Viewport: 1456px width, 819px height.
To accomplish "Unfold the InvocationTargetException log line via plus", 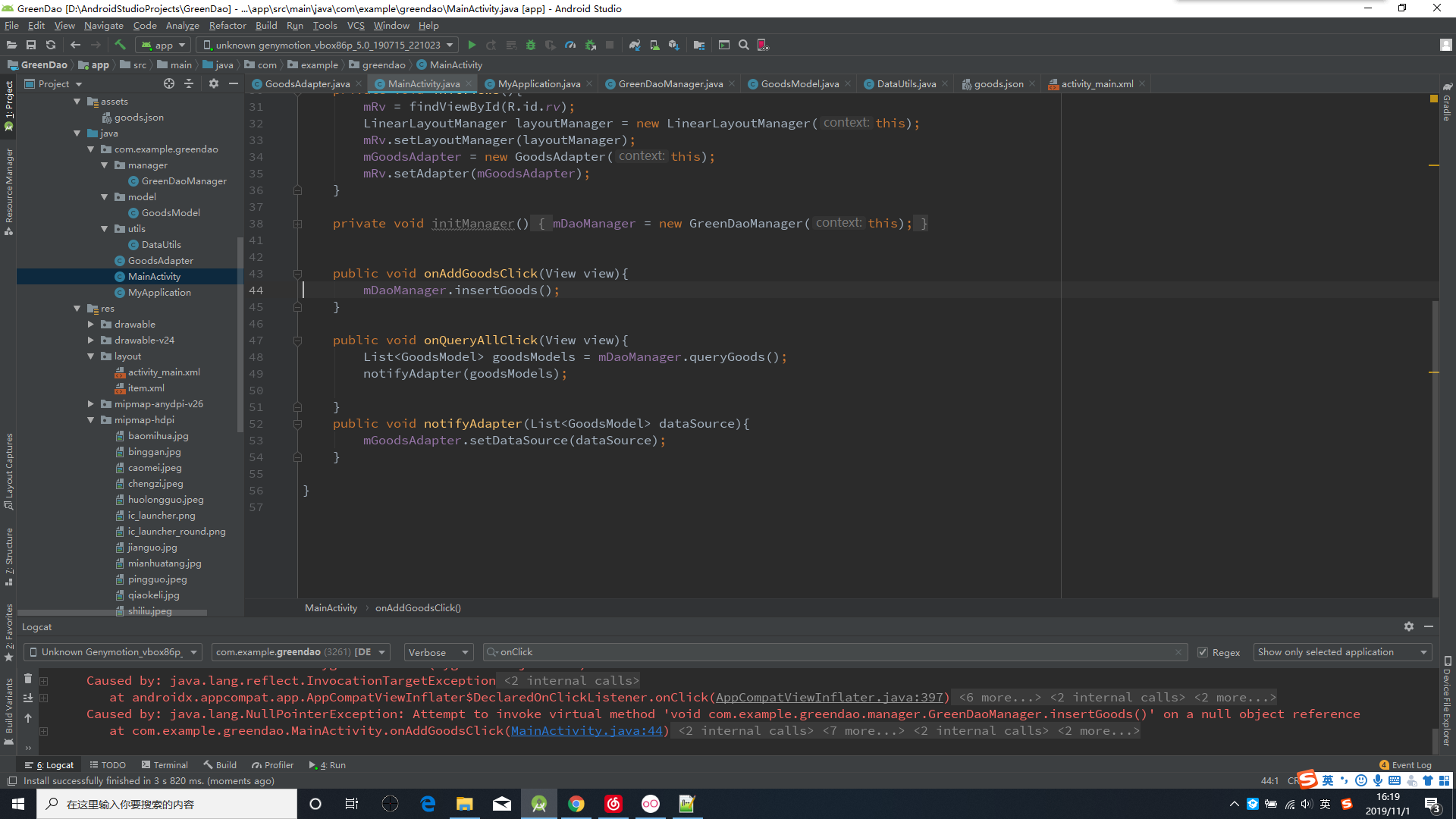I will [44, 681].
